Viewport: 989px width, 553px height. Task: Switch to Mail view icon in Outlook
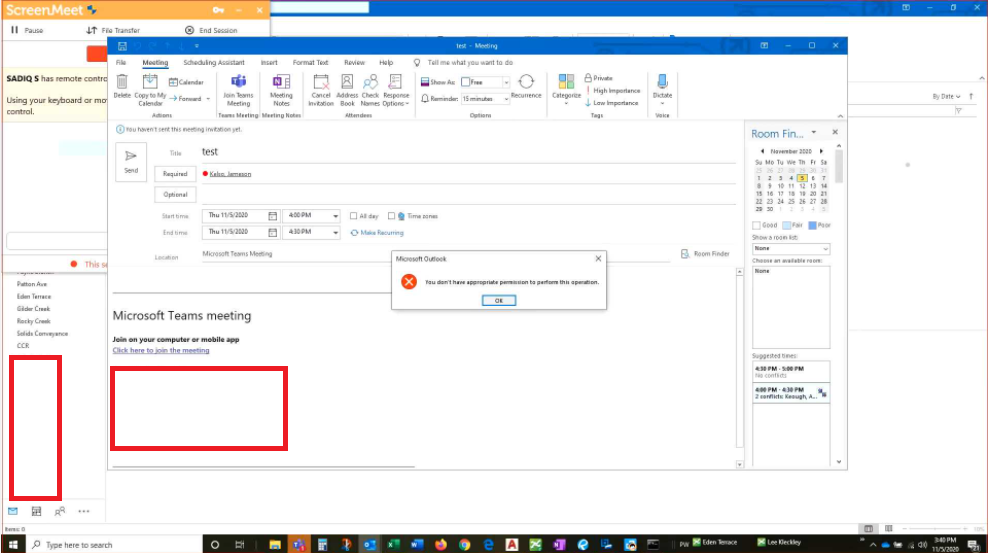point(13,511)
